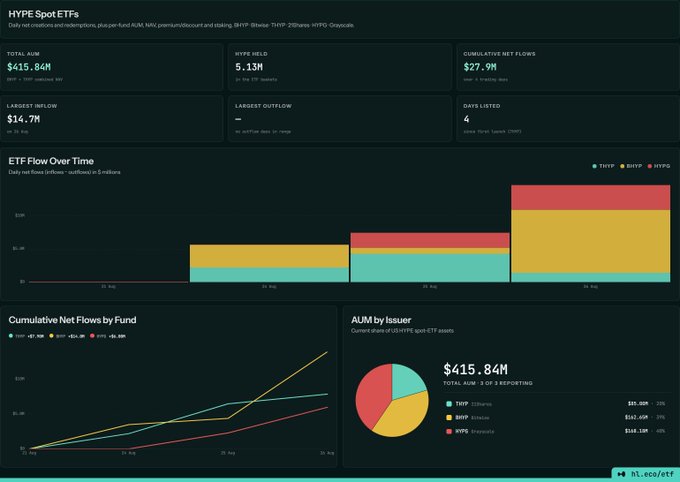Click the large $415.84M beside the pie chart
The image size is (680, 482).
(x=475, y=369)
